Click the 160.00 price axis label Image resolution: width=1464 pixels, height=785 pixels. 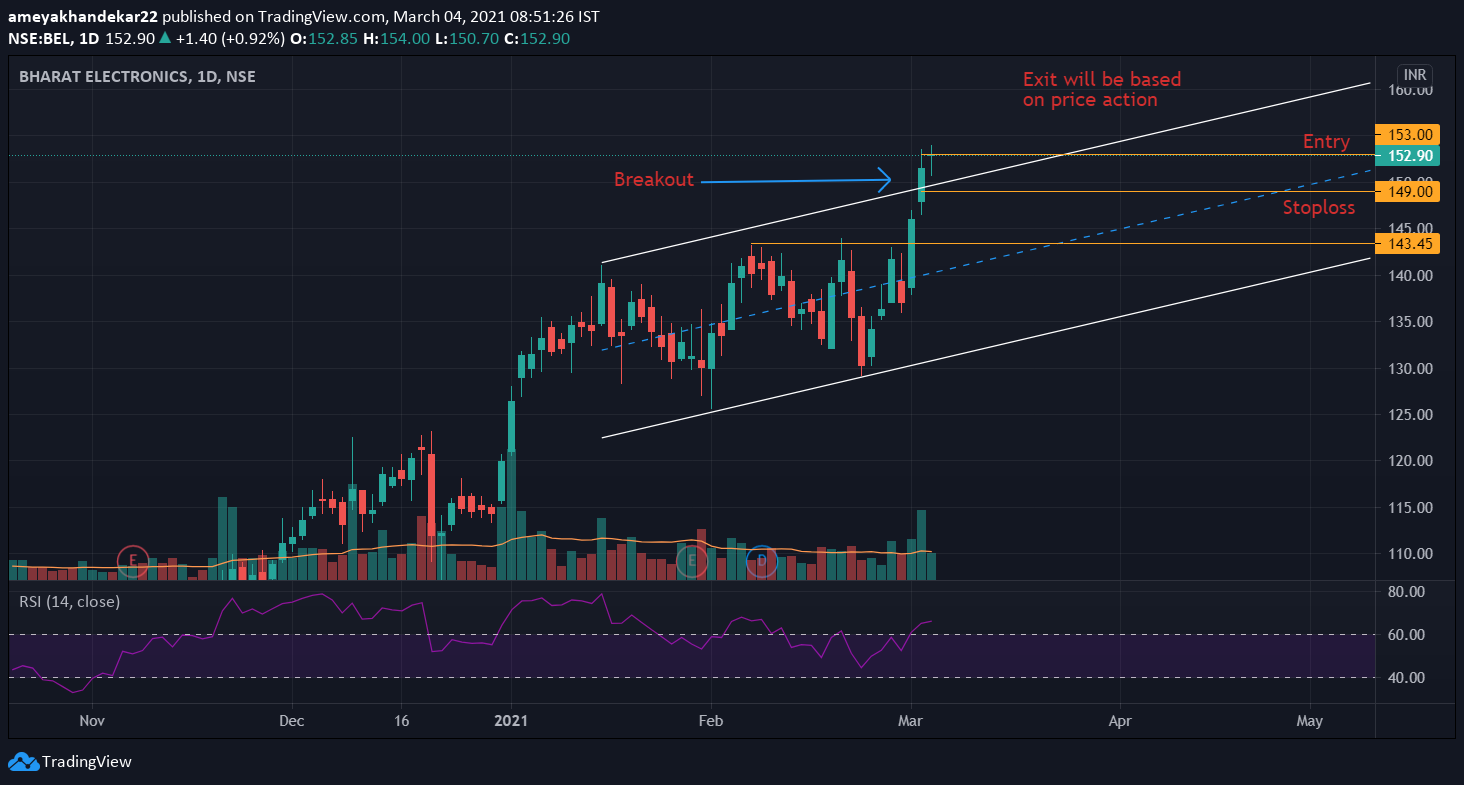coord(1410,90)
